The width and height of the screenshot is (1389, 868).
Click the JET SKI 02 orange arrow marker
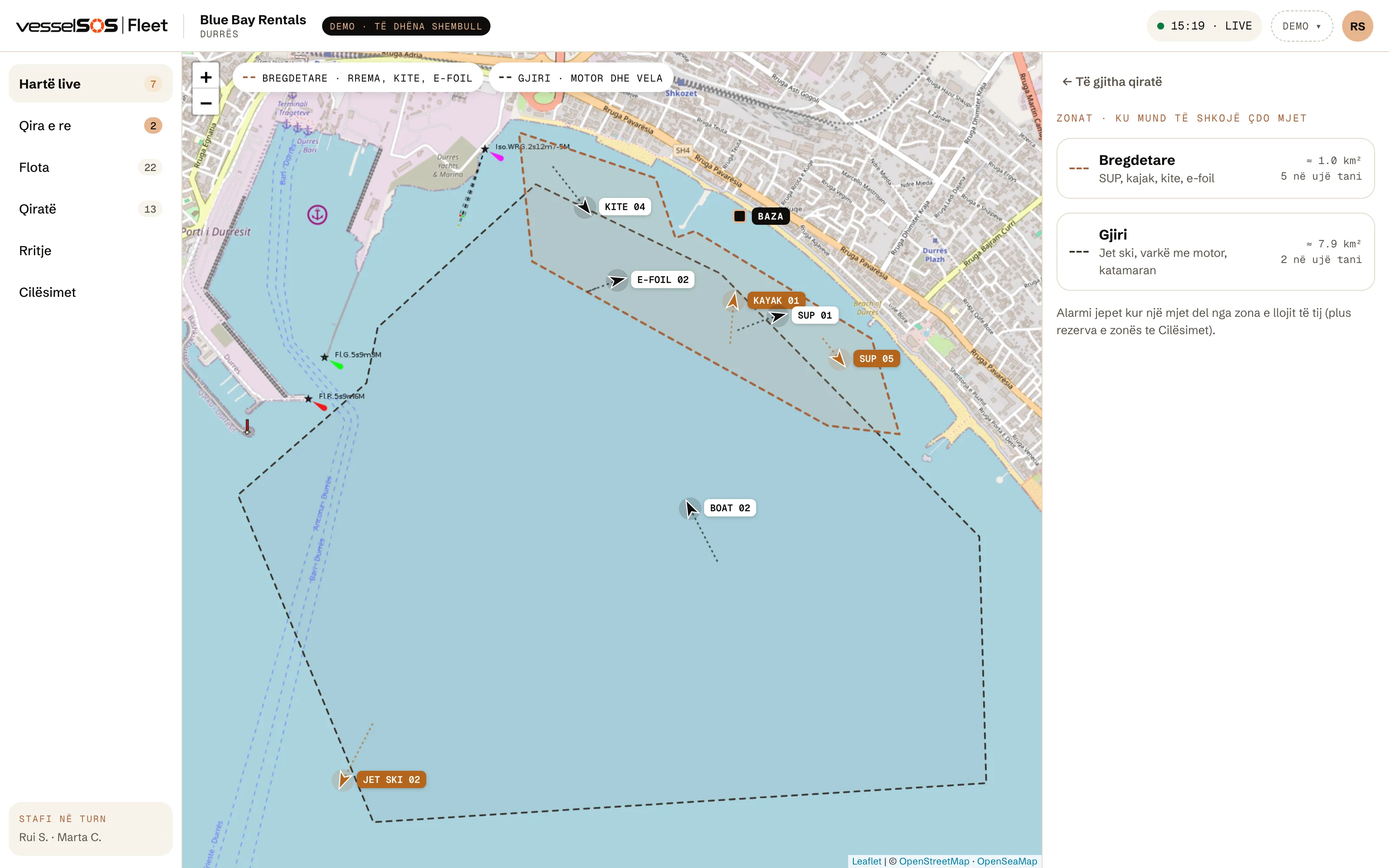click(x=343, y=779)
